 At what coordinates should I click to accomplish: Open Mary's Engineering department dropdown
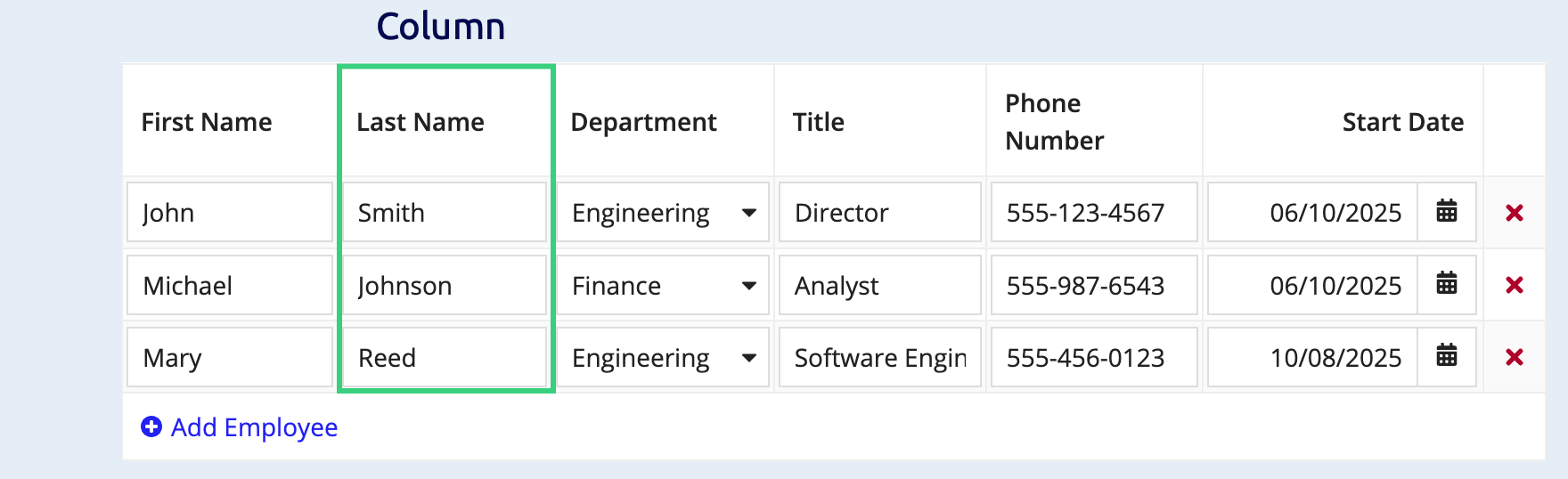(x=662, y=357)
